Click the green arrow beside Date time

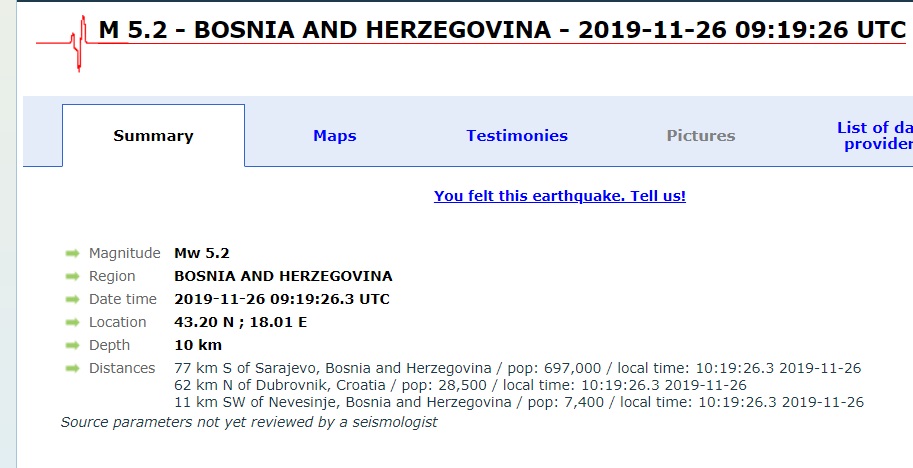pos(72,299)
